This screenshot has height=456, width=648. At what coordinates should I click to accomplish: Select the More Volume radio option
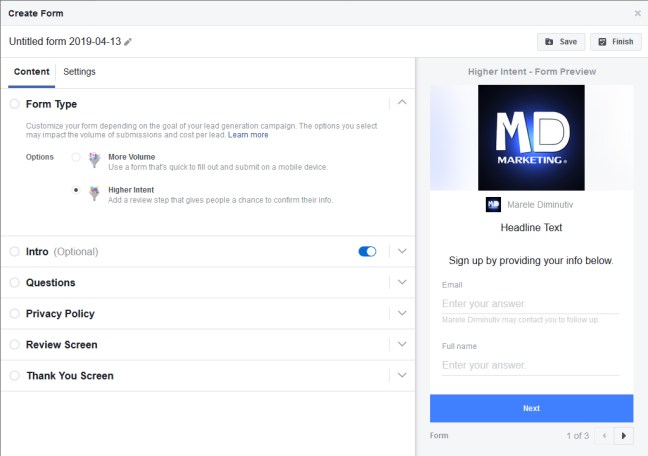[76, 157]
